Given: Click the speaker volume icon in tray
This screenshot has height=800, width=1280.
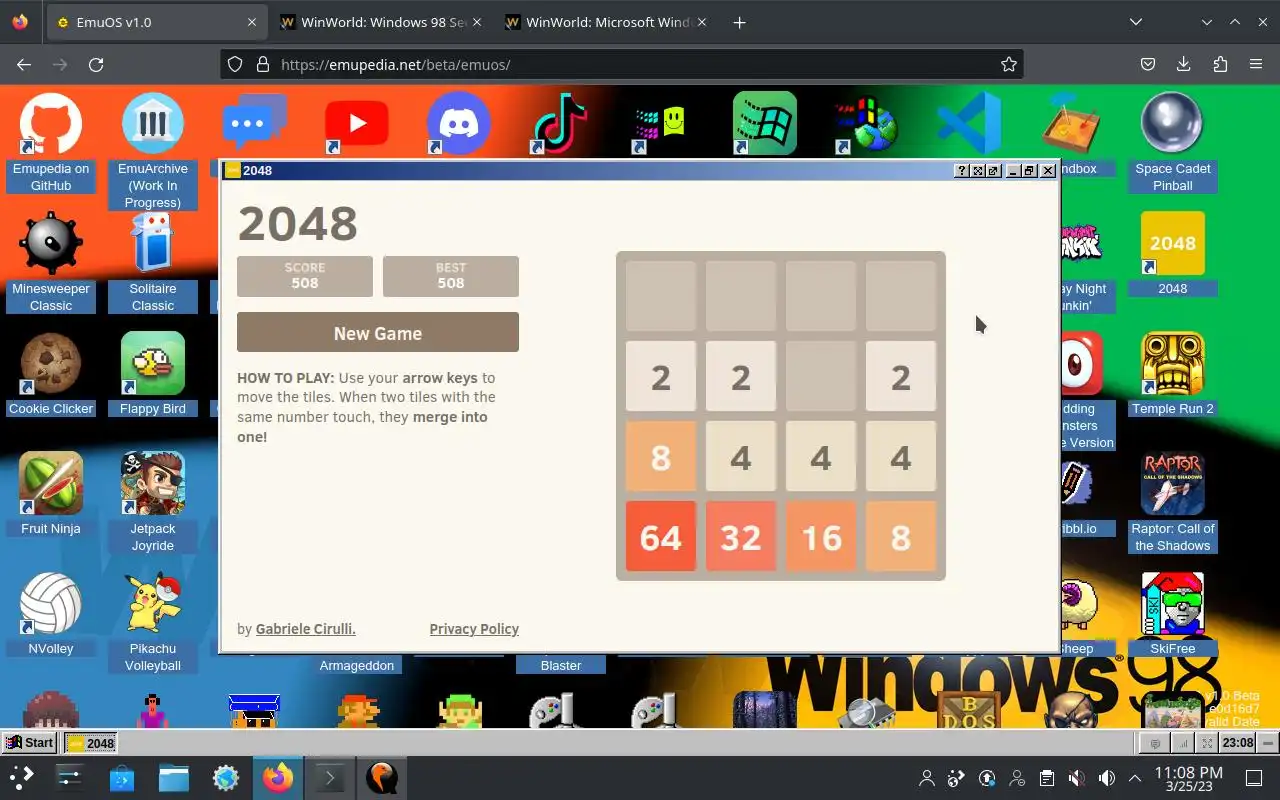Looking at the screenshot, I should pyautogui.click(x=1106, y=778).
